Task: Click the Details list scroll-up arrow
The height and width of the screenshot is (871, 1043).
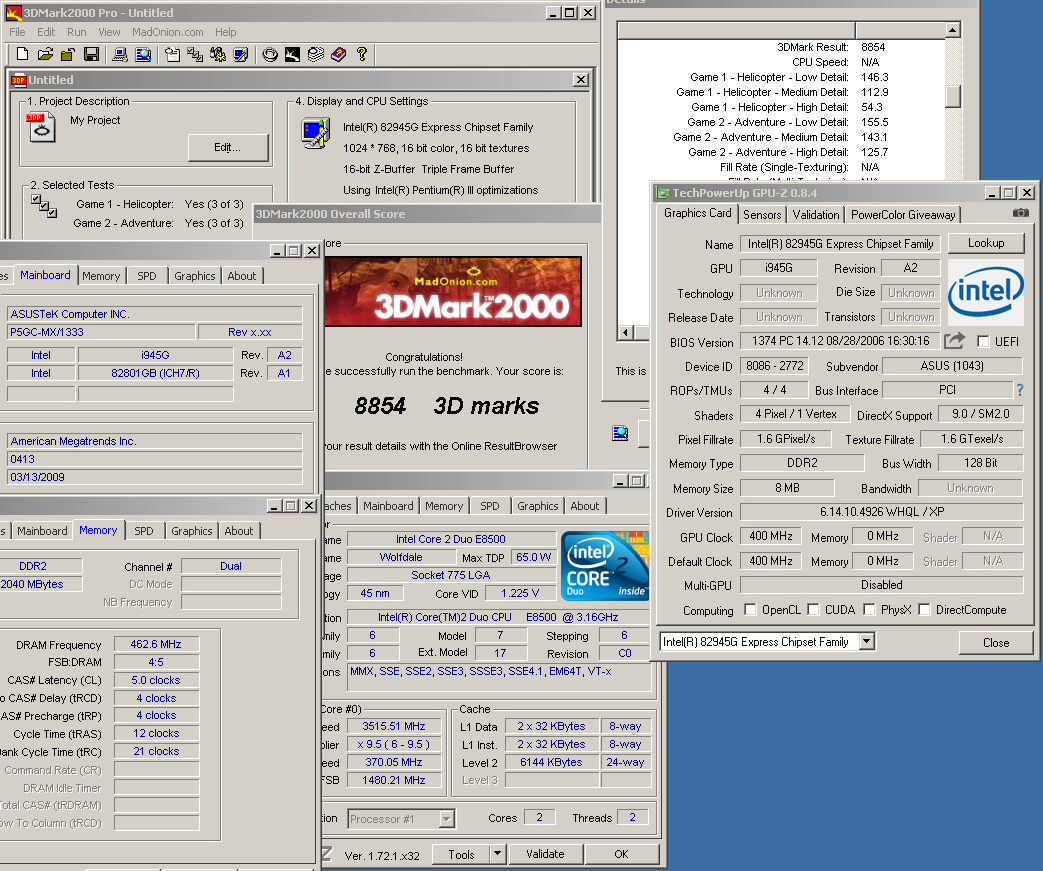Action: (953, 30)
